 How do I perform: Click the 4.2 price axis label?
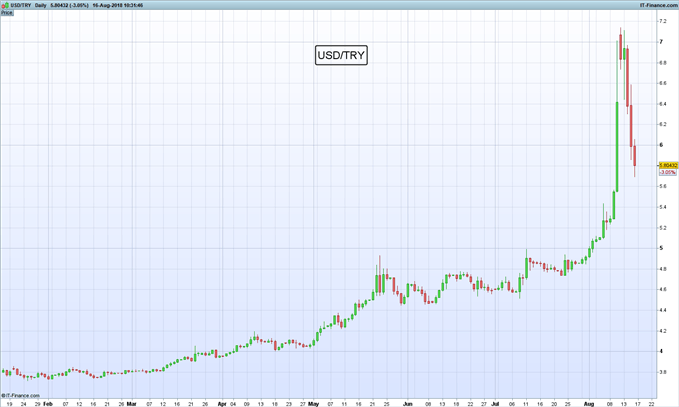(663, 331)
